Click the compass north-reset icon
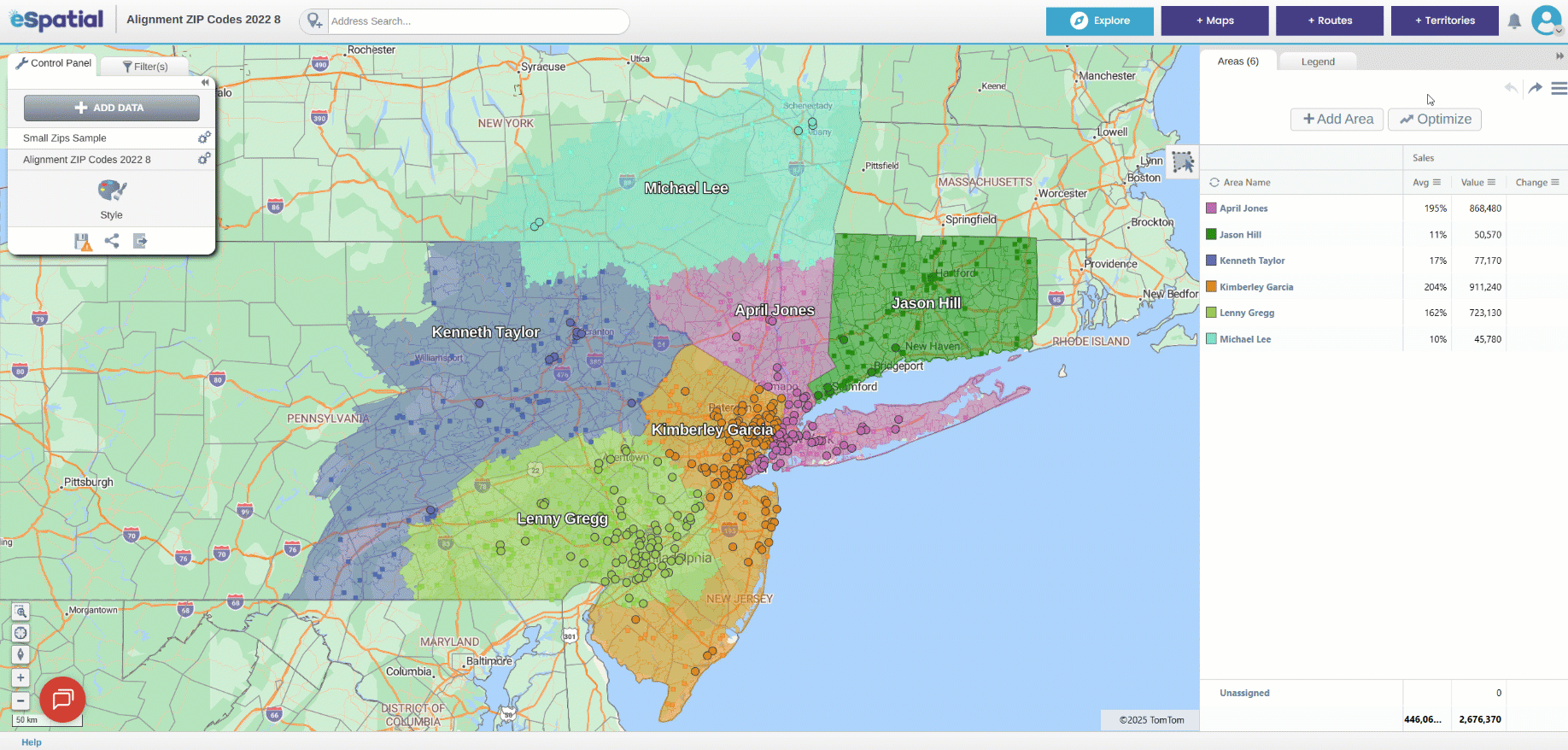This screenshot has width=1568, height=750. pyautogui.click(x=20, y=654)
